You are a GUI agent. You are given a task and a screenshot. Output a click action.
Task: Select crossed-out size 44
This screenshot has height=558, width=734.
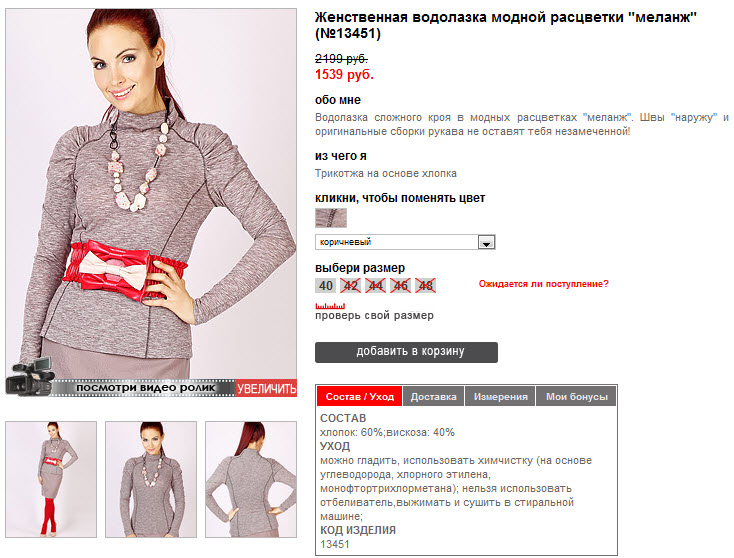pyautogui.click(x=375, y=286)
